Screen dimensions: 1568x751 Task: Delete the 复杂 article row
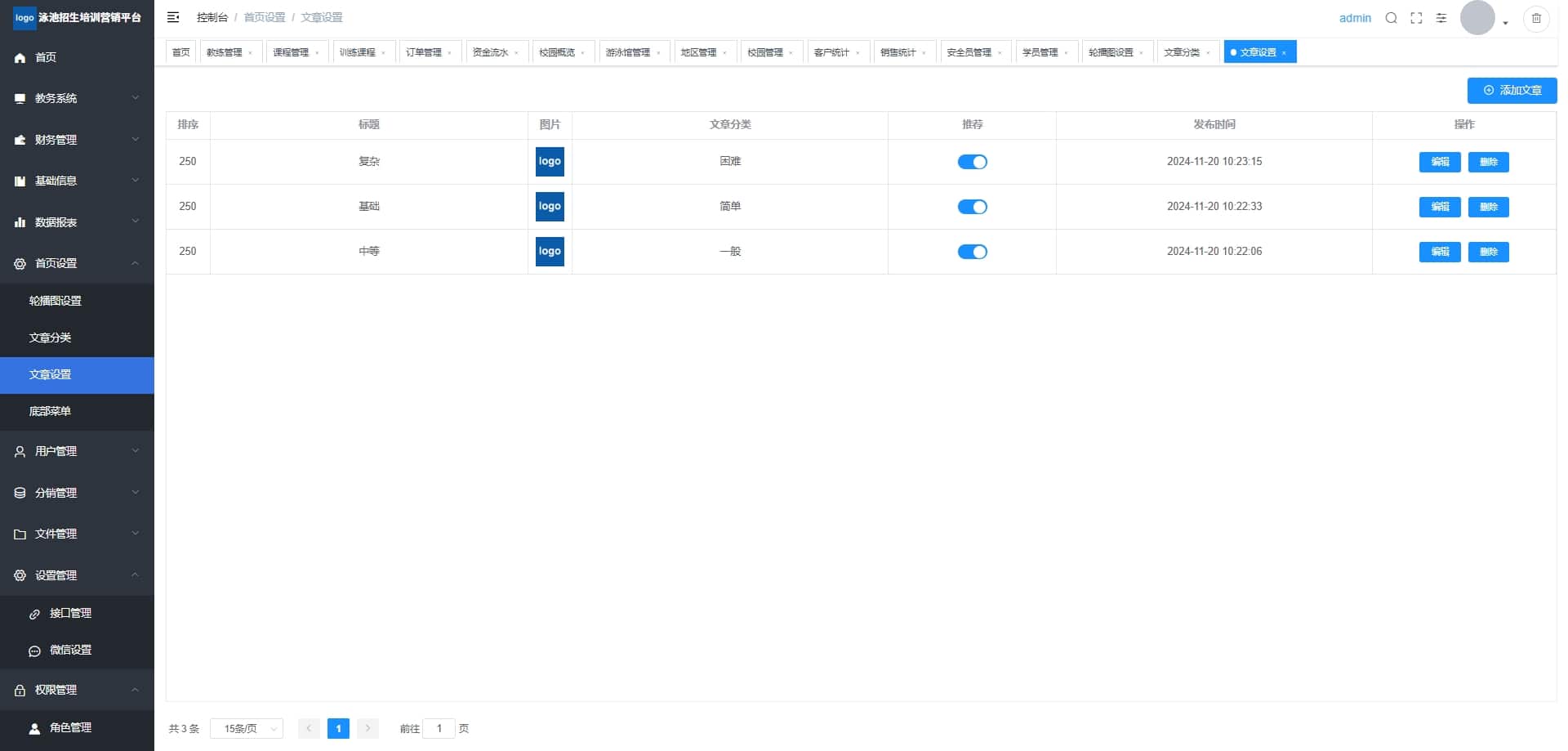1489,162
